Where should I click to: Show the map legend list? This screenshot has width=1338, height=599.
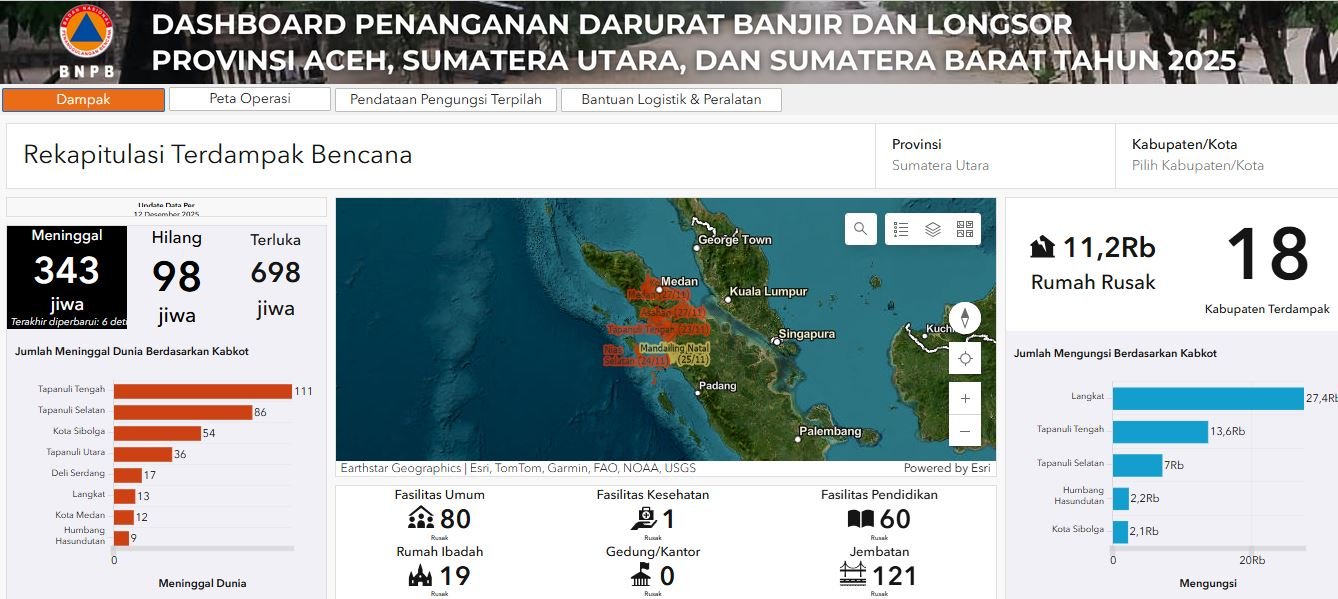click(x=901, y=229)
